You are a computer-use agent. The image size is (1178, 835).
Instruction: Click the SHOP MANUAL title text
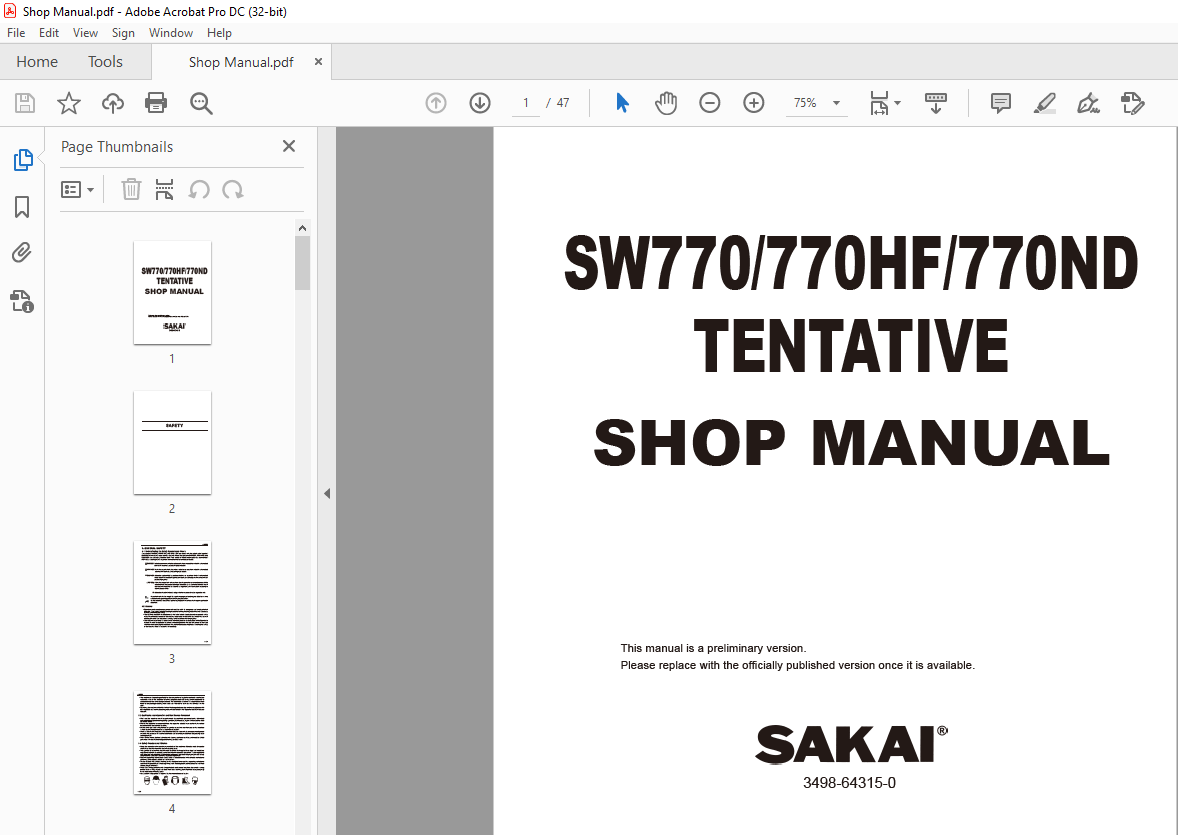851,443
